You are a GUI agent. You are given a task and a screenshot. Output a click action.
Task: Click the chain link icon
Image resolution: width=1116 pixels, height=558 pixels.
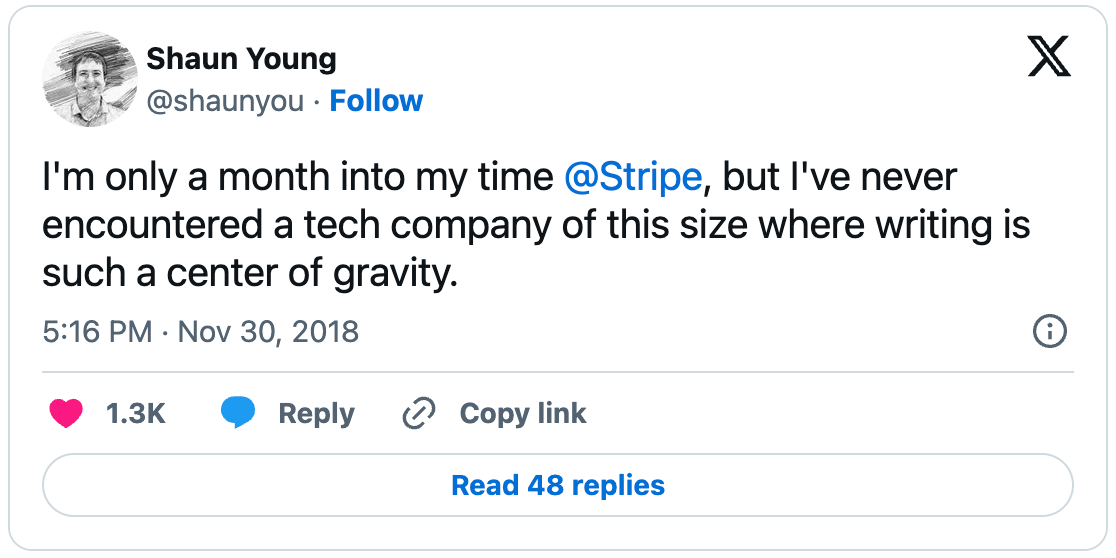[416, 414]
